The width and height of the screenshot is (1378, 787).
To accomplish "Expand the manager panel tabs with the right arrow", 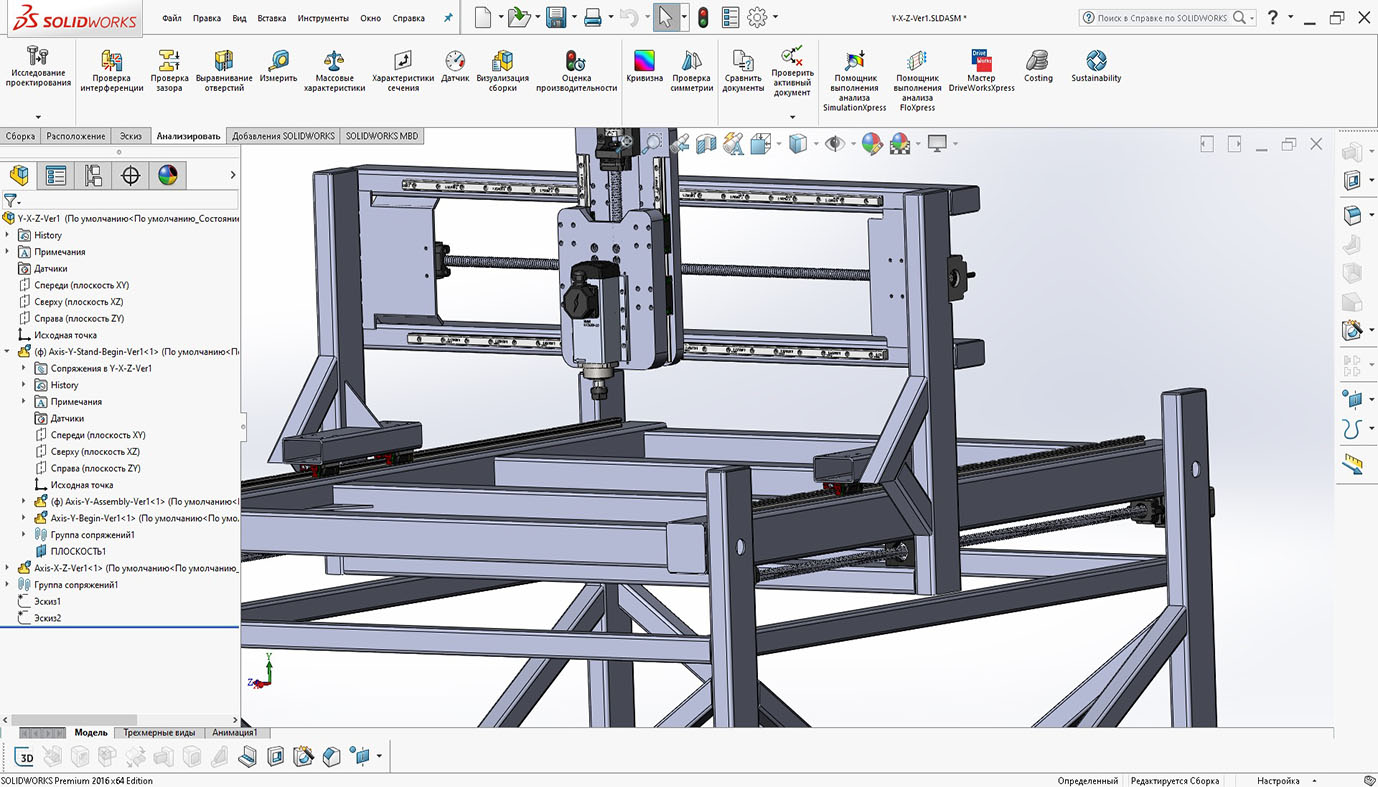I will 233,176.
